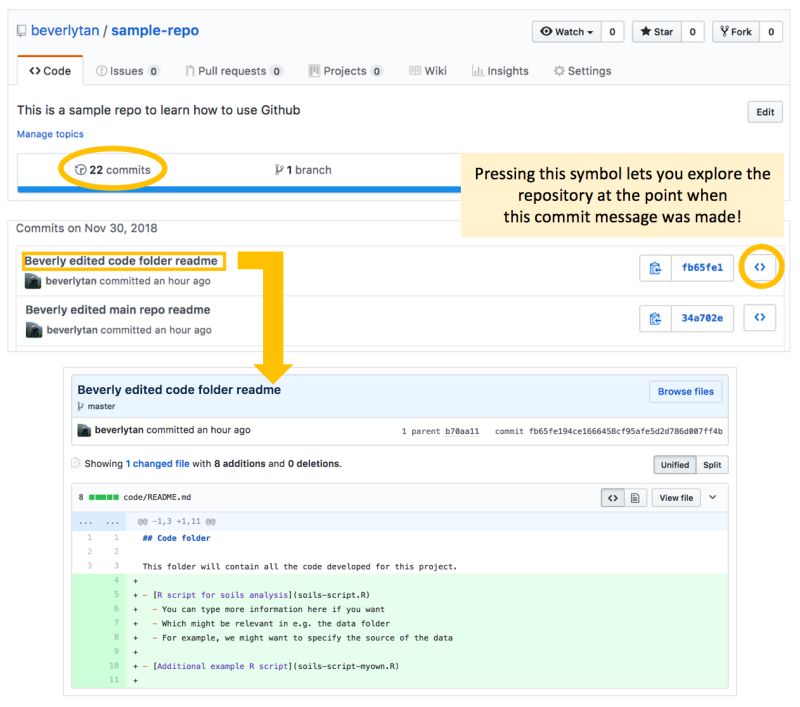Click the copy SHA clipboard icon beside fb65fe1
This screenshot has width=800, height=707.
tap(654, 268)
